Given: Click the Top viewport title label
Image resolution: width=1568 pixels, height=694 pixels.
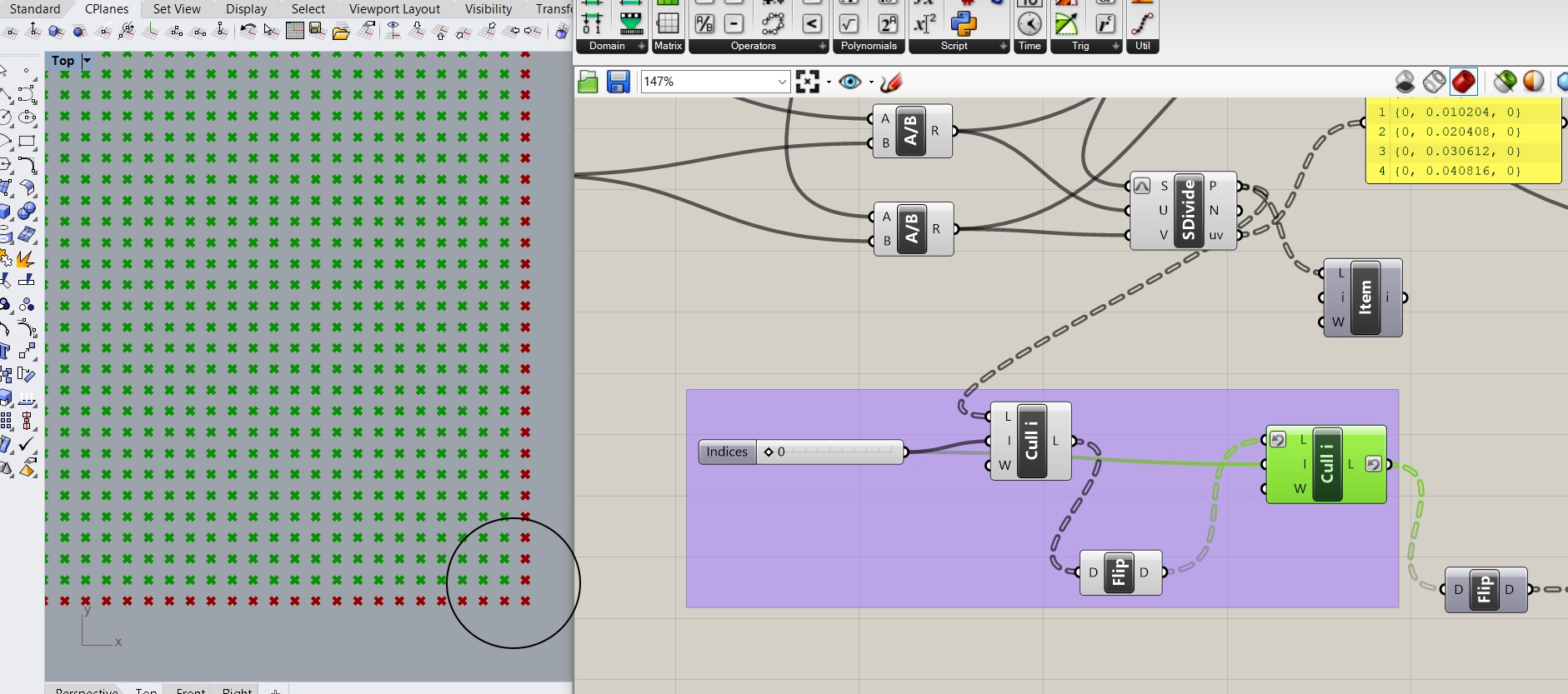Looking at the screenshot, I should point(63,61).
